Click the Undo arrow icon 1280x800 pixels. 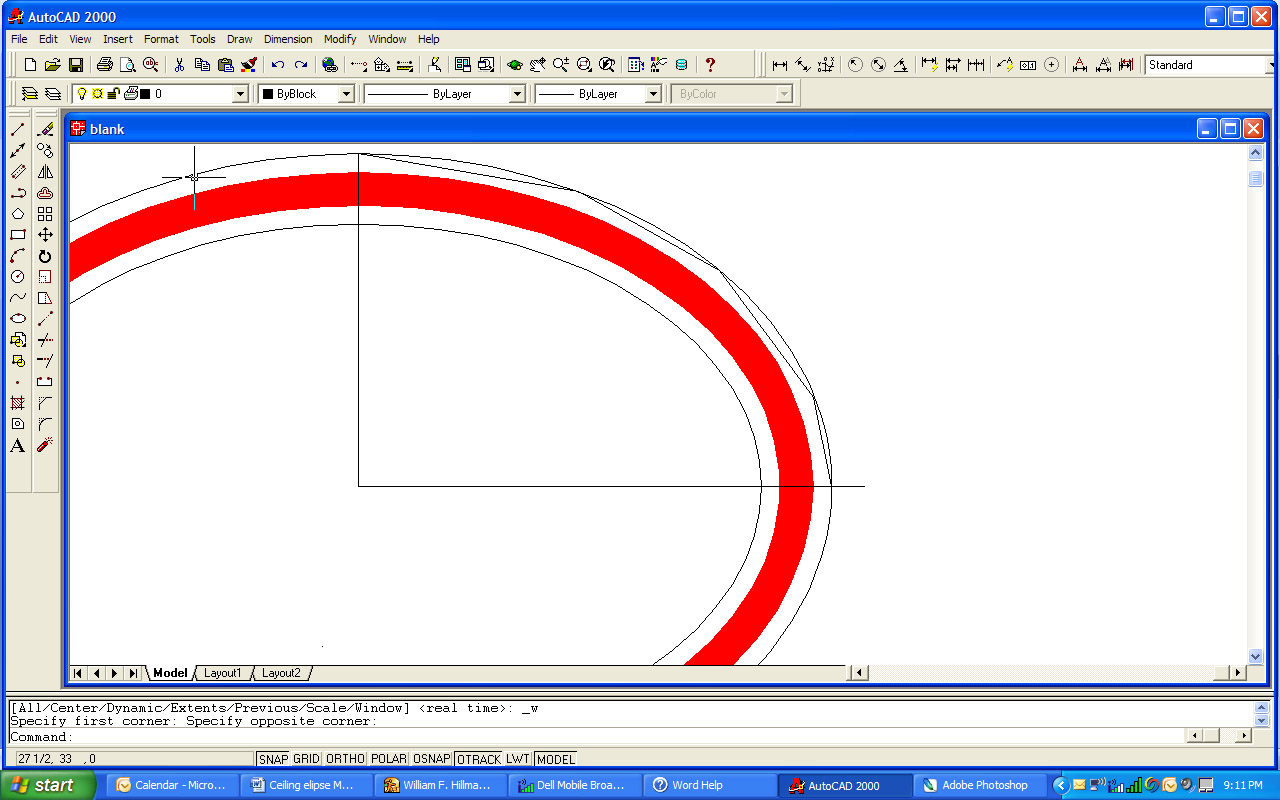278,65
